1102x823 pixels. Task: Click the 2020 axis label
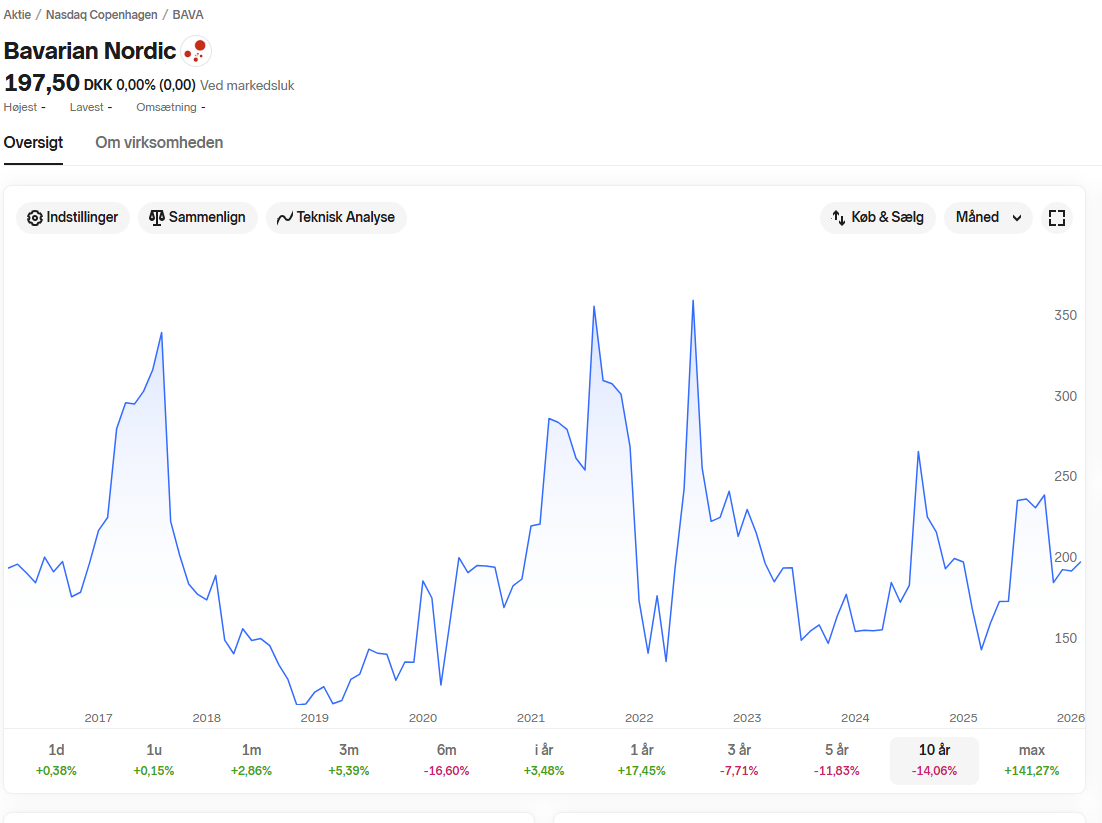(423, 718)
